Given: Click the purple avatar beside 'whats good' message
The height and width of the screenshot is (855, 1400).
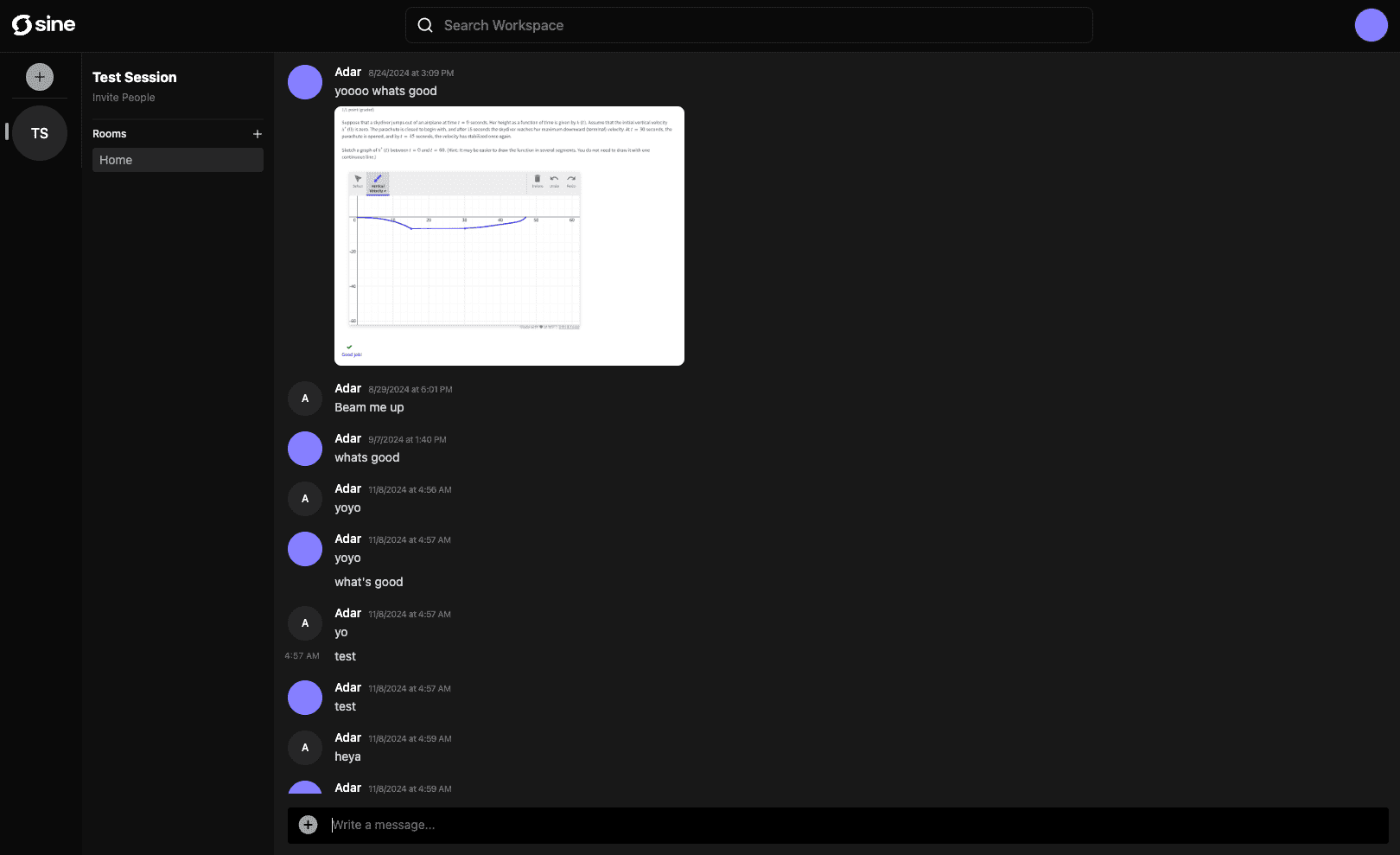Looking at the screenshot, I should (x=305, y=449).
